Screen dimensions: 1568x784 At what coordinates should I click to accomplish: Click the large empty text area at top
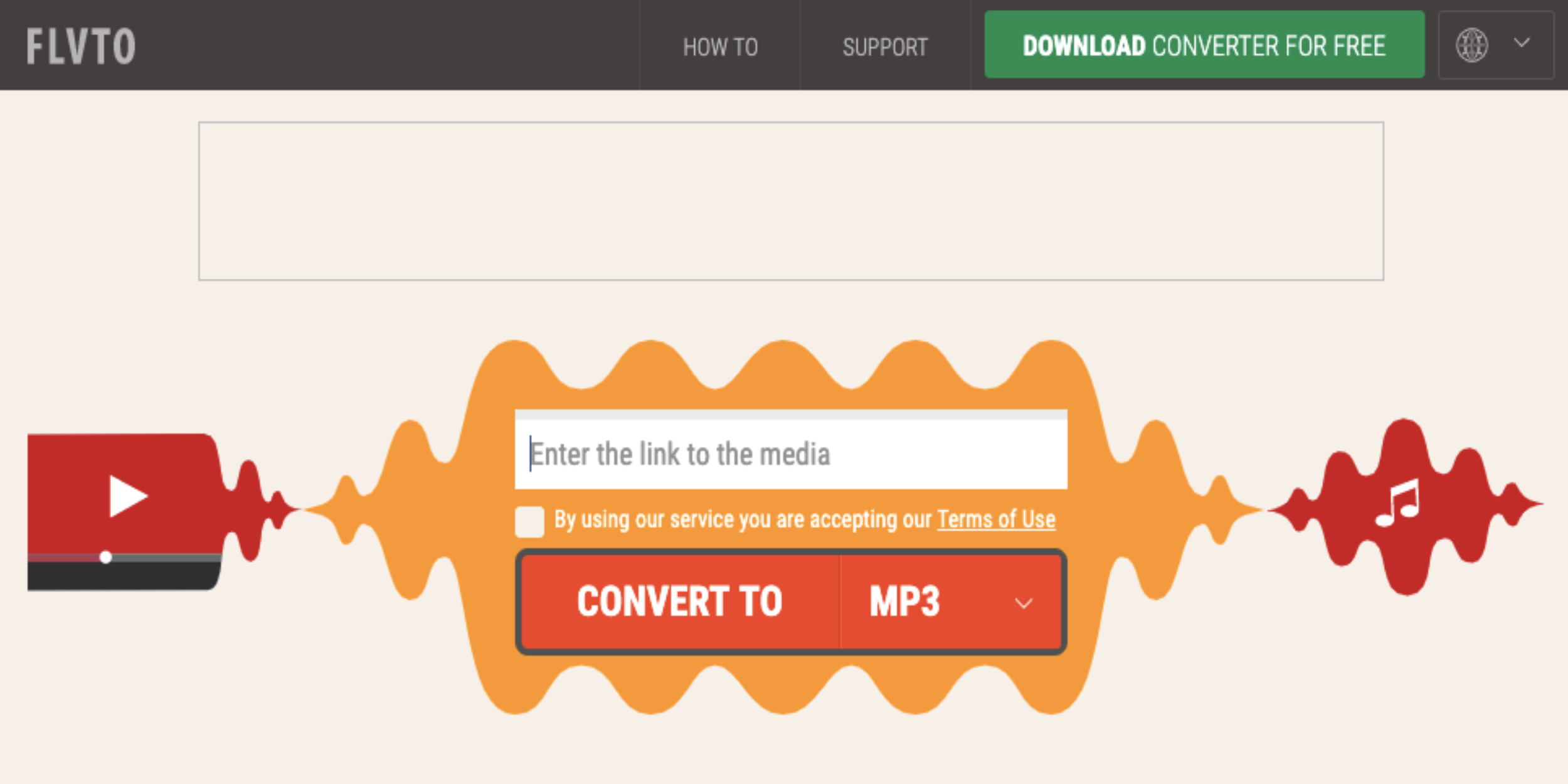tap(795, 199)
